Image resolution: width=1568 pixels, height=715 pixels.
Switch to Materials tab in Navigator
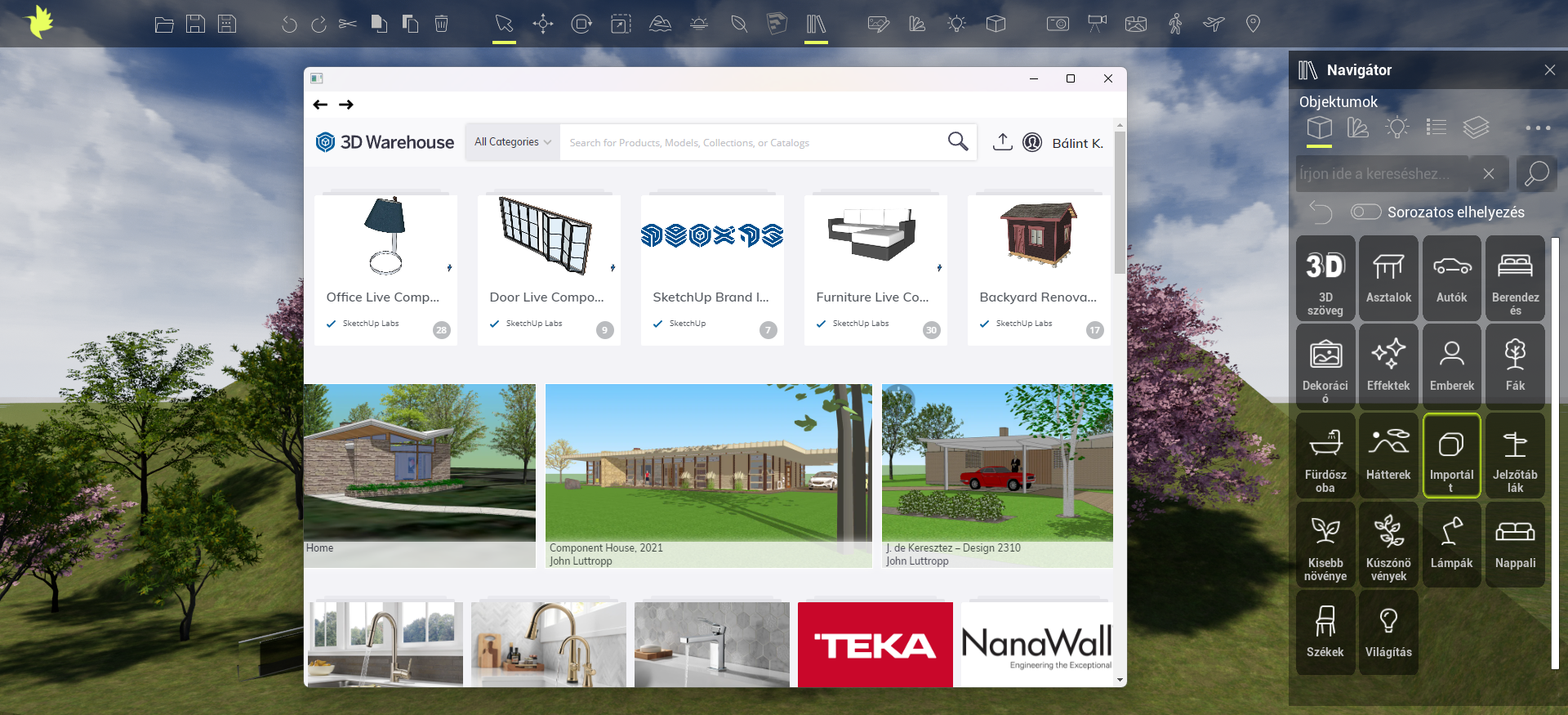[1358, 127]
